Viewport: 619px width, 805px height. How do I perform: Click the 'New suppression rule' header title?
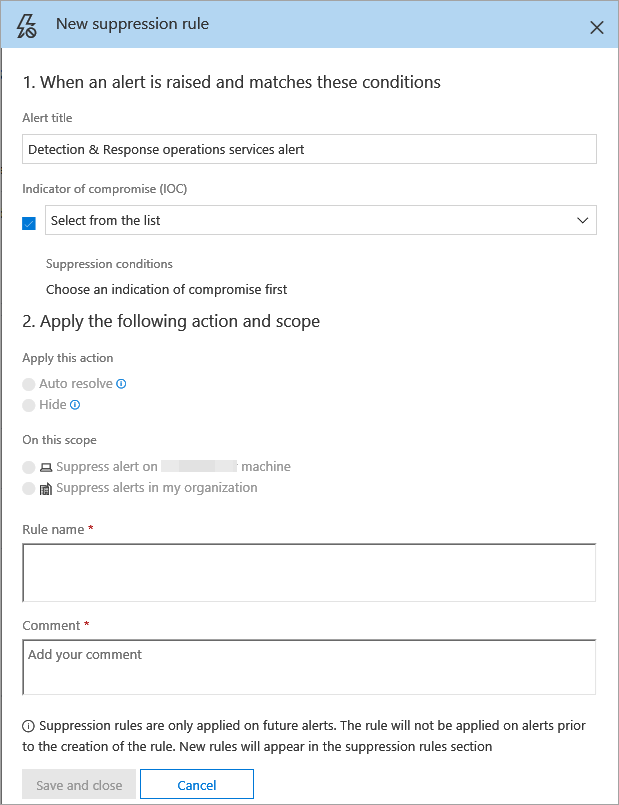[x=132, y=24]
